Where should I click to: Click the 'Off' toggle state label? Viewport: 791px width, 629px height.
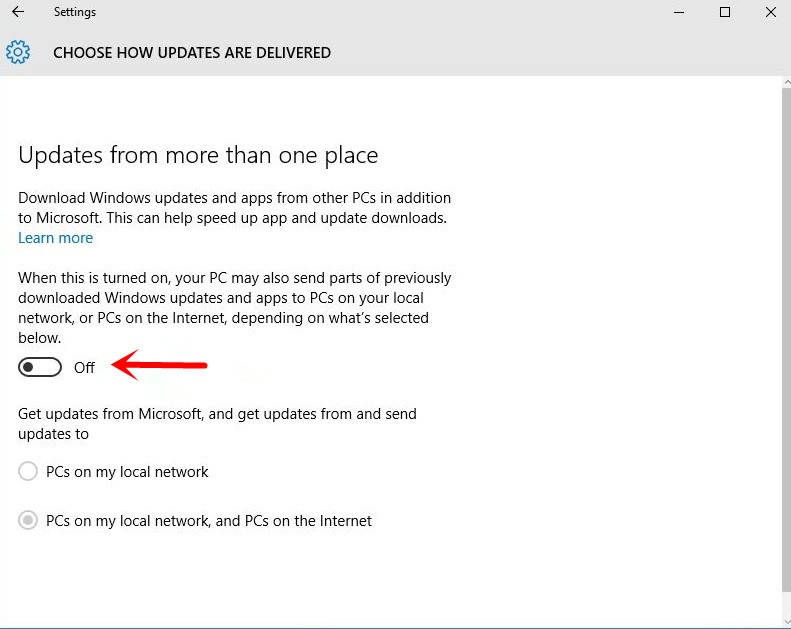coord(84,368)
